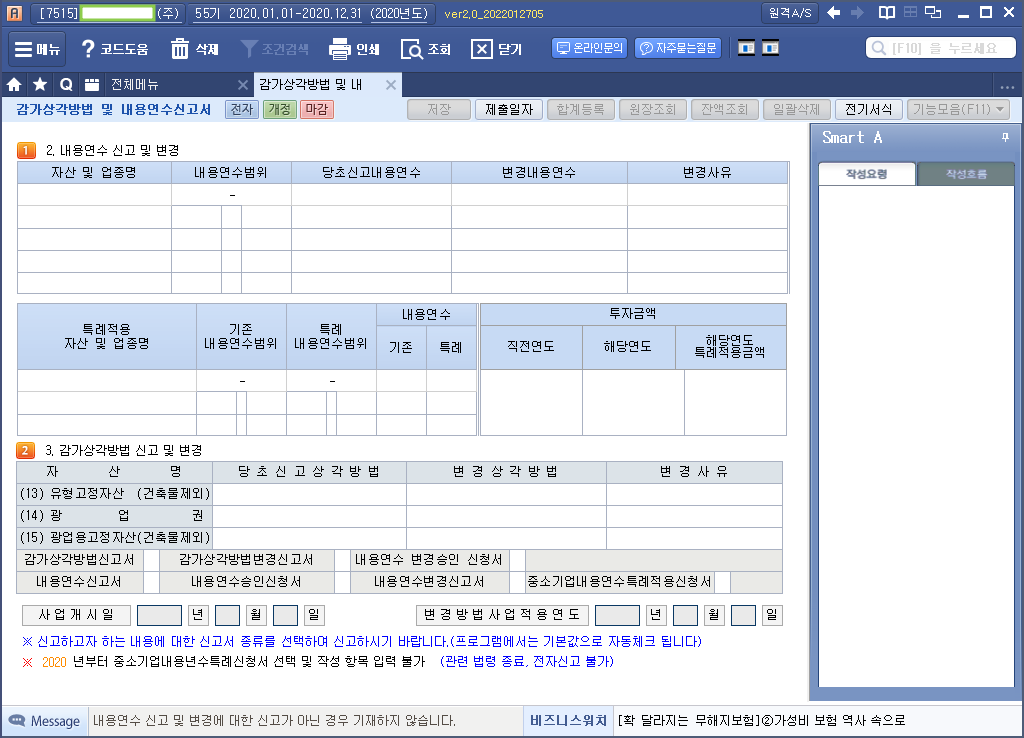Screen dimensions: 1024x738
Task: Click the 조건검색 filter button
Action: pyautogui.click(x=275, y=49)
